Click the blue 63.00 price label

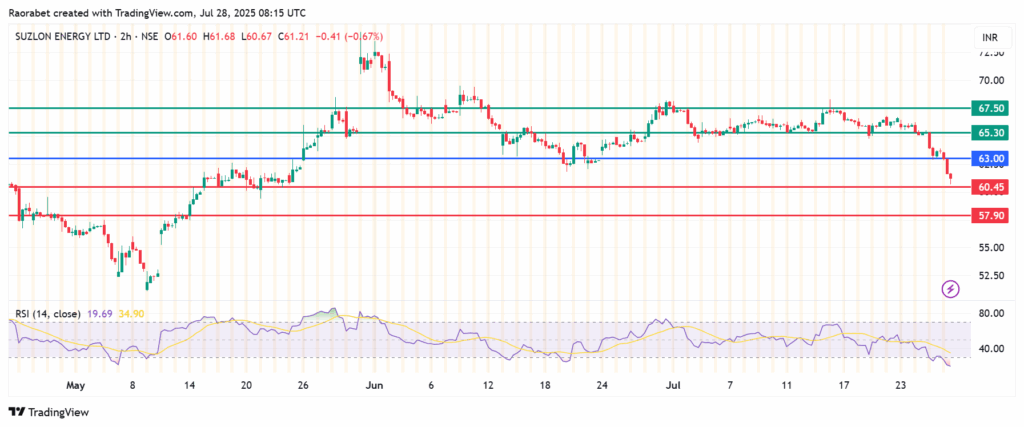click(x=989, y=159)
